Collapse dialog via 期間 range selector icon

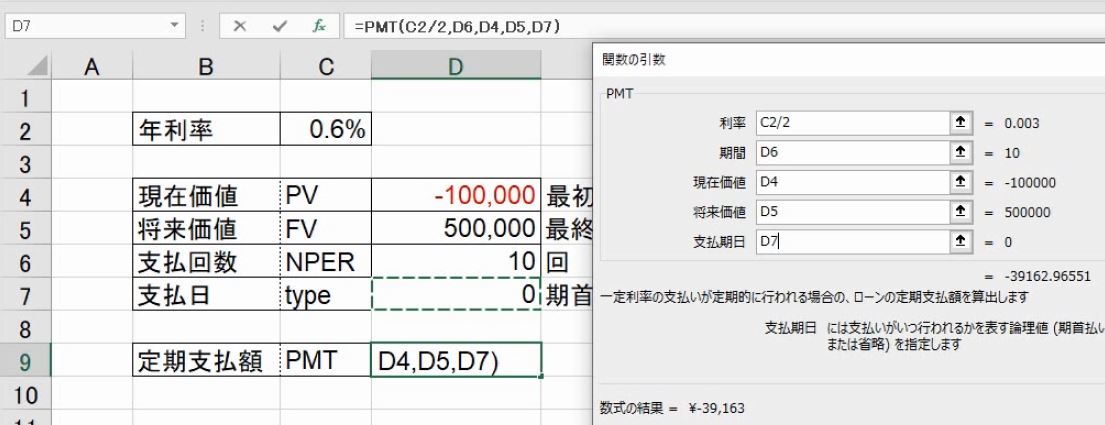coord(959,153)
